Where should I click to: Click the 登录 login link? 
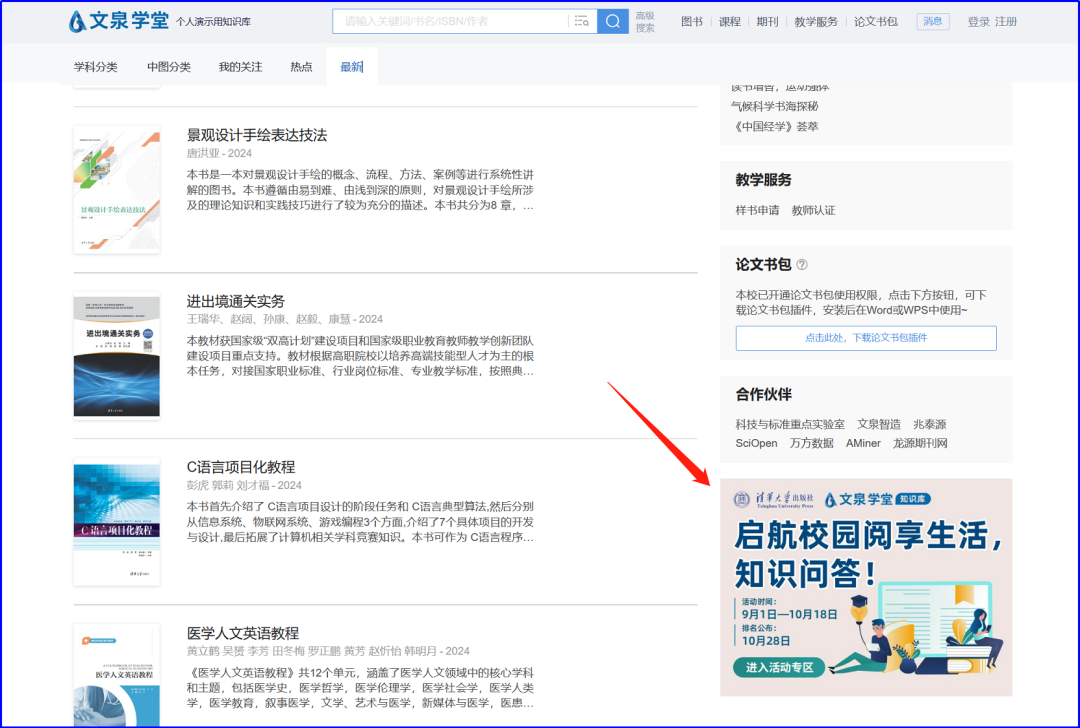pos(978,21)
